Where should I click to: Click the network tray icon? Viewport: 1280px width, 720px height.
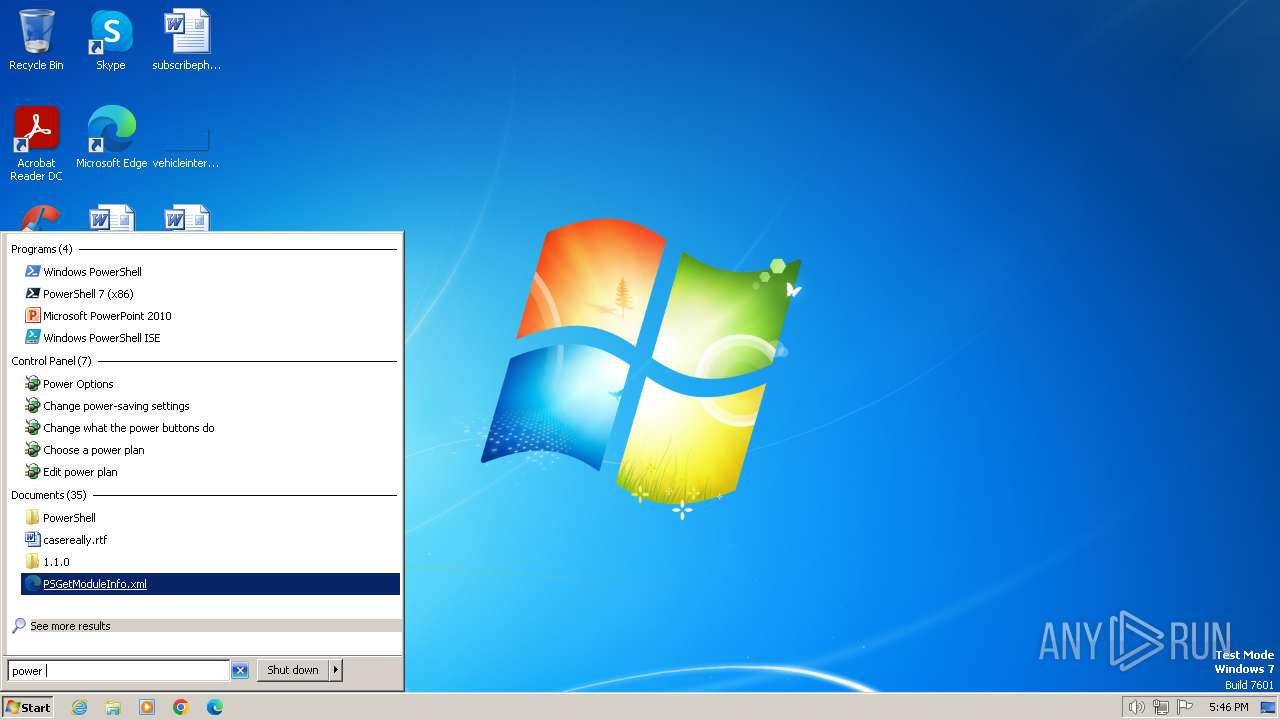pos(1161,707)
